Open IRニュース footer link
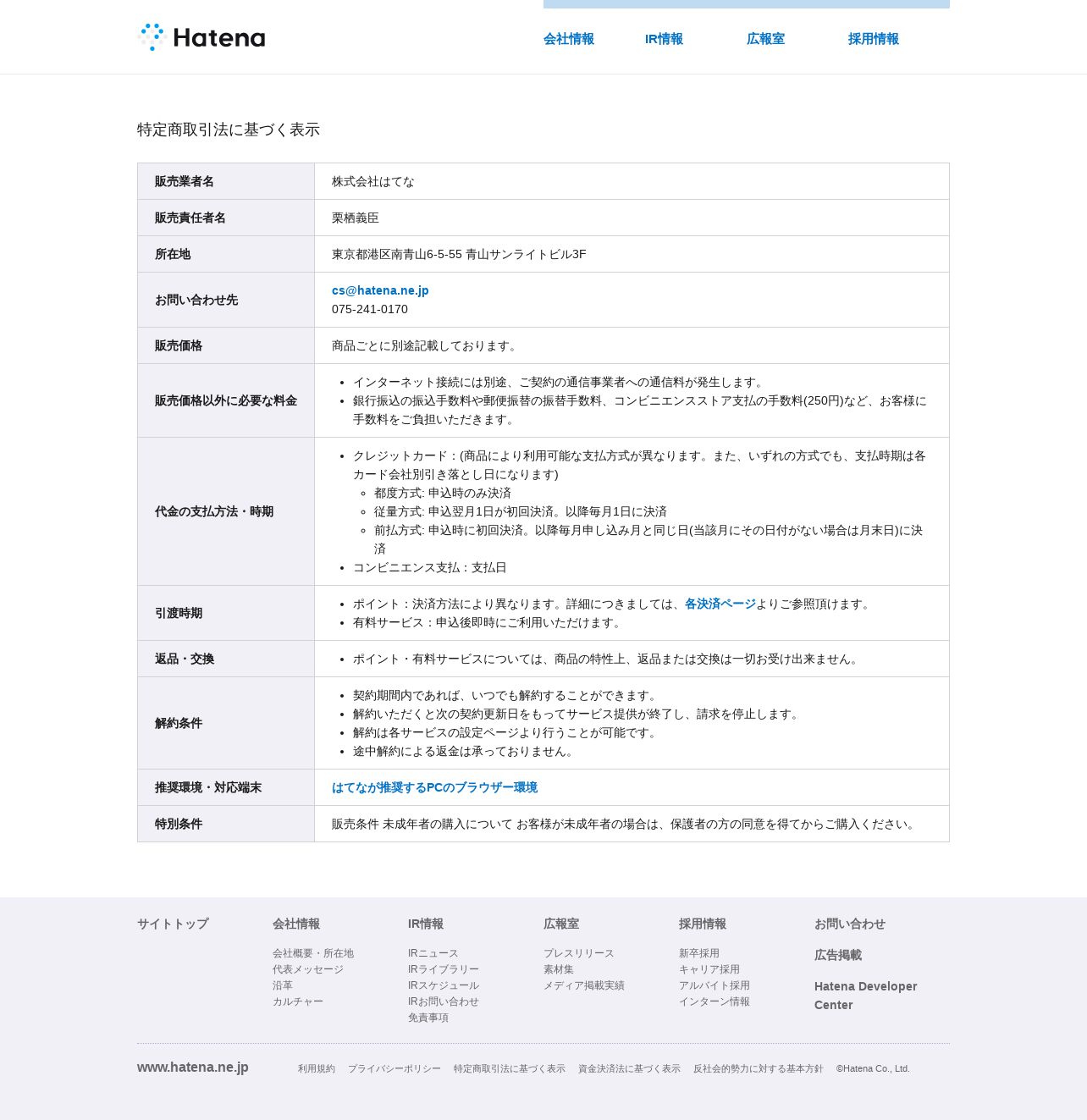This screenshot has height=1120, width=1087. tap(433, 953)
